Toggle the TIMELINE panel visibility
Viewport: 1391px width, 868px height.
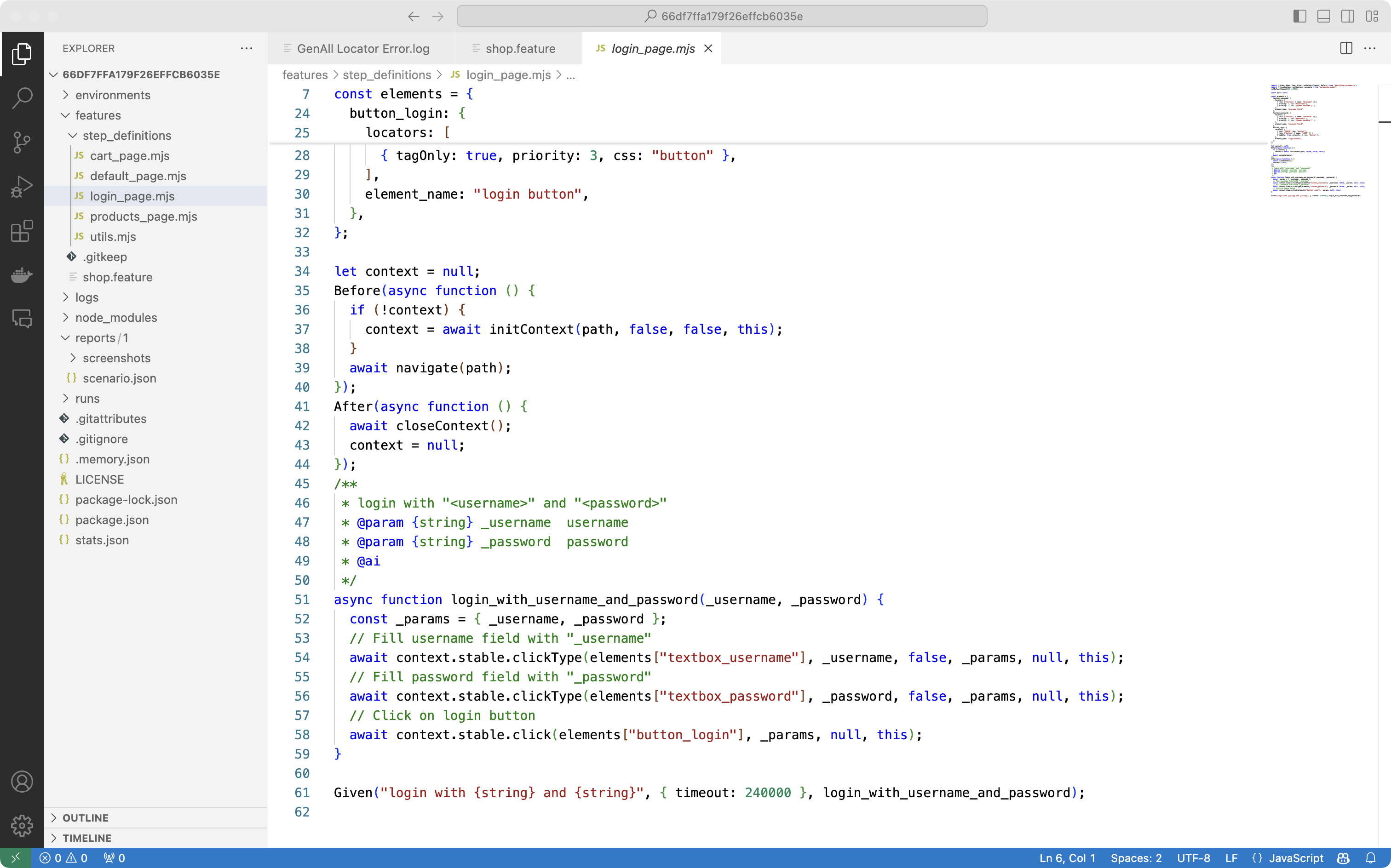54,838
